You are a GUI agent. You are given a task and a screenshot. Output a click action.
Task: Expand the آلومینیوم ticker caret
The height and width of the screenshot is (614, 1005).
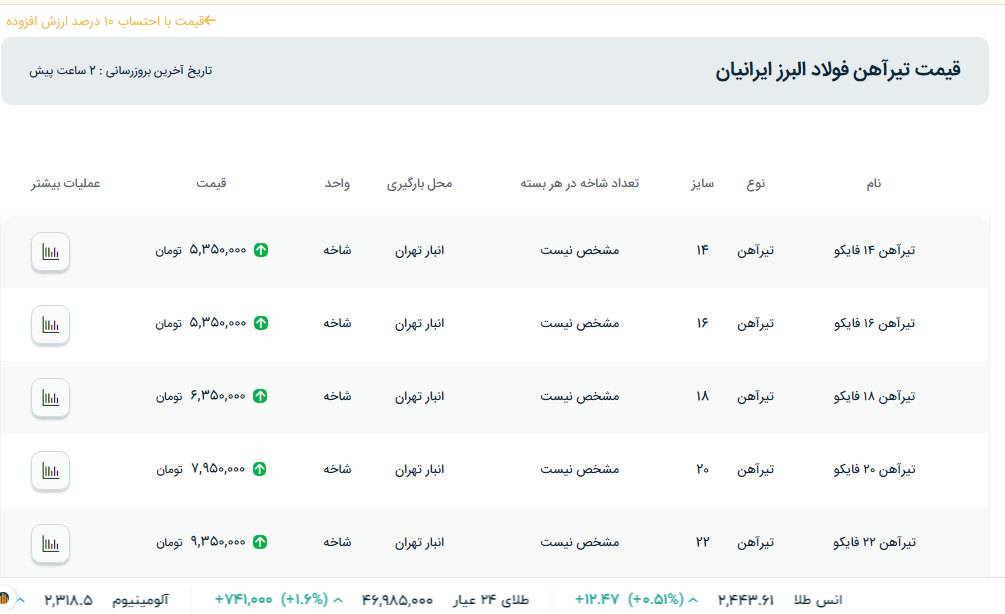click(21, 600)
